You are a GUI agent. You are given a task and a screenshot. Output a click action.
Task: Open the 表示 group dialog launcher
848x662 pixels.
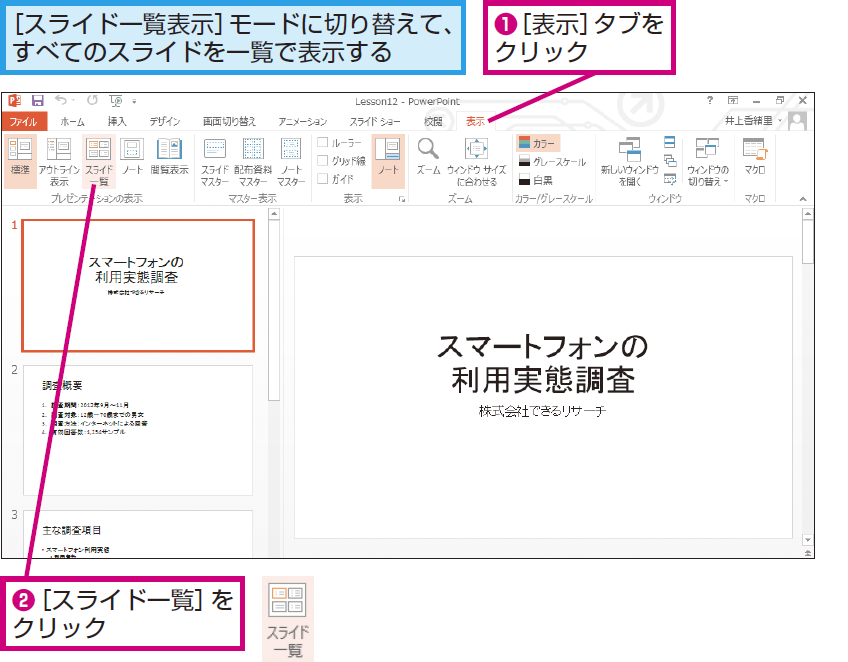[x=402, y=199]
